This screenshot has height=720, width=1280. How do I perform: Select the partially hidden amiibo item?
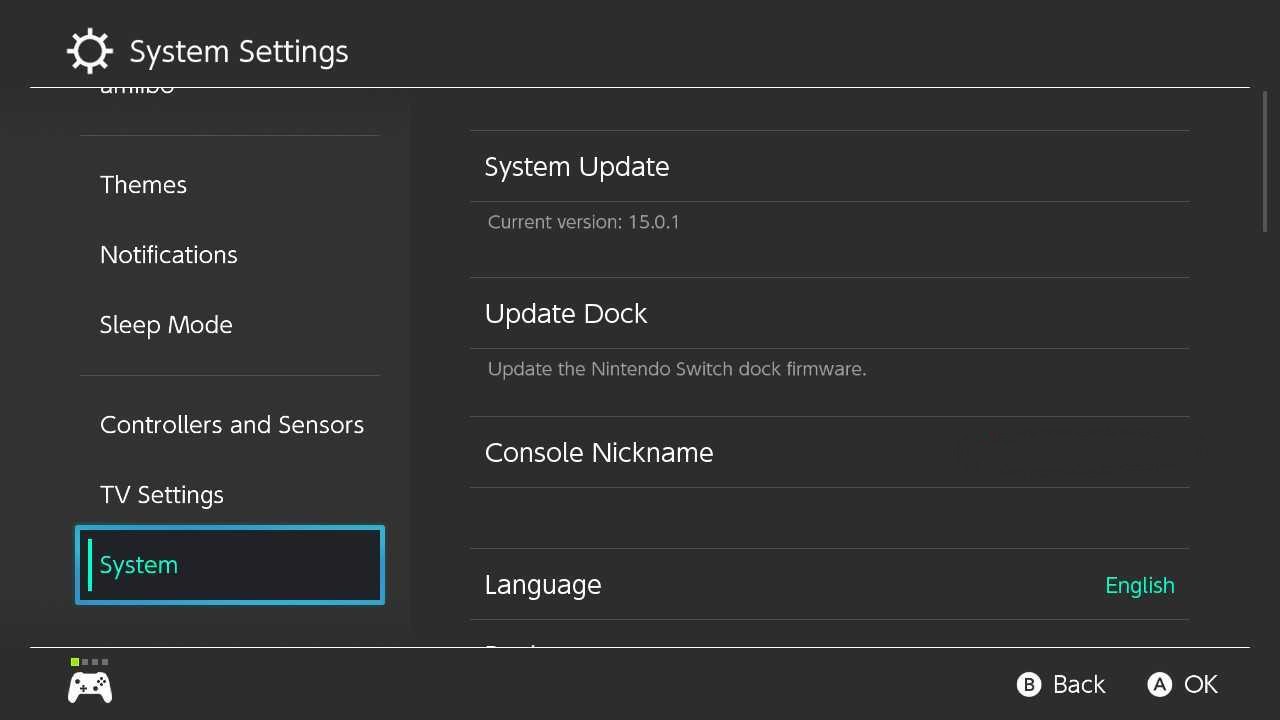(137, 91)
